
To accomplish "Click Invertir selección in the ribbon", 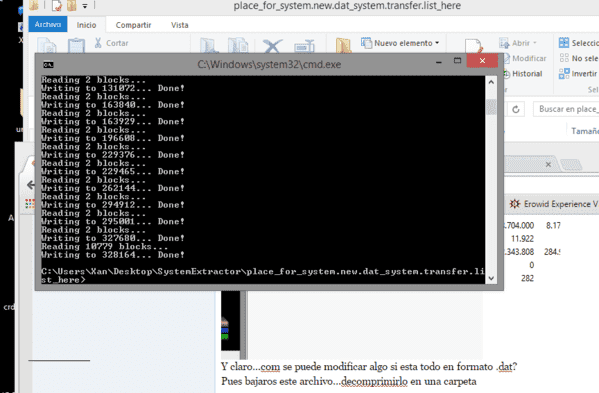I will (578, 73).
